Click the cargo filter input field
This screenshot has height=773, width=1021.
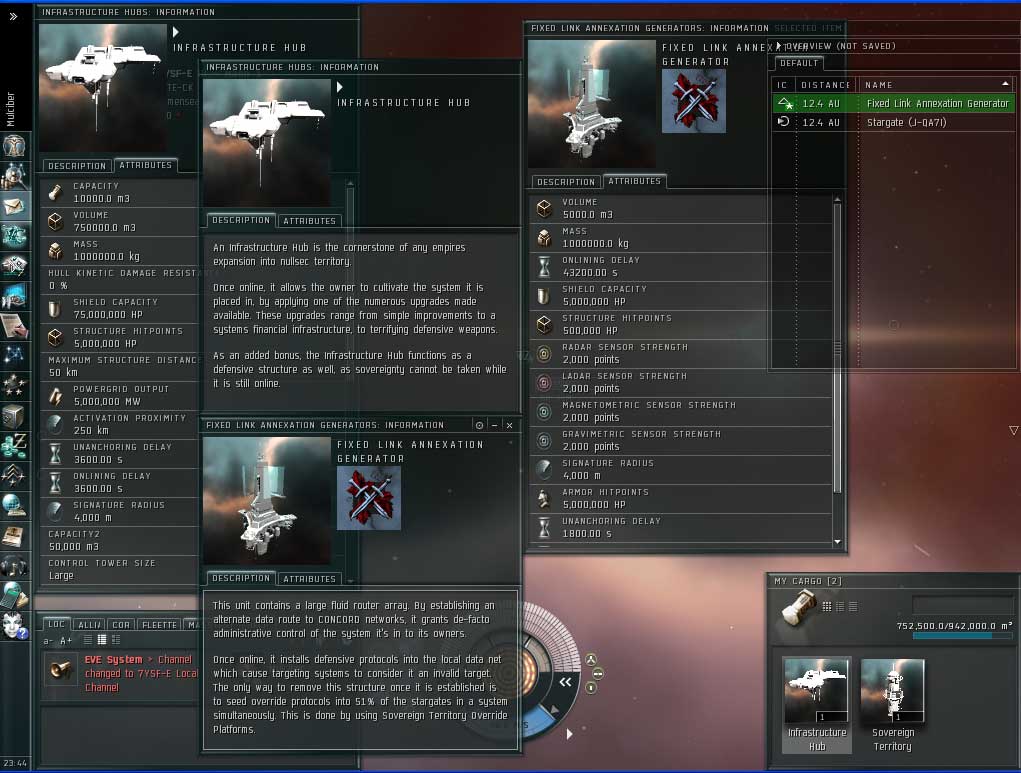tap(962, 605)
